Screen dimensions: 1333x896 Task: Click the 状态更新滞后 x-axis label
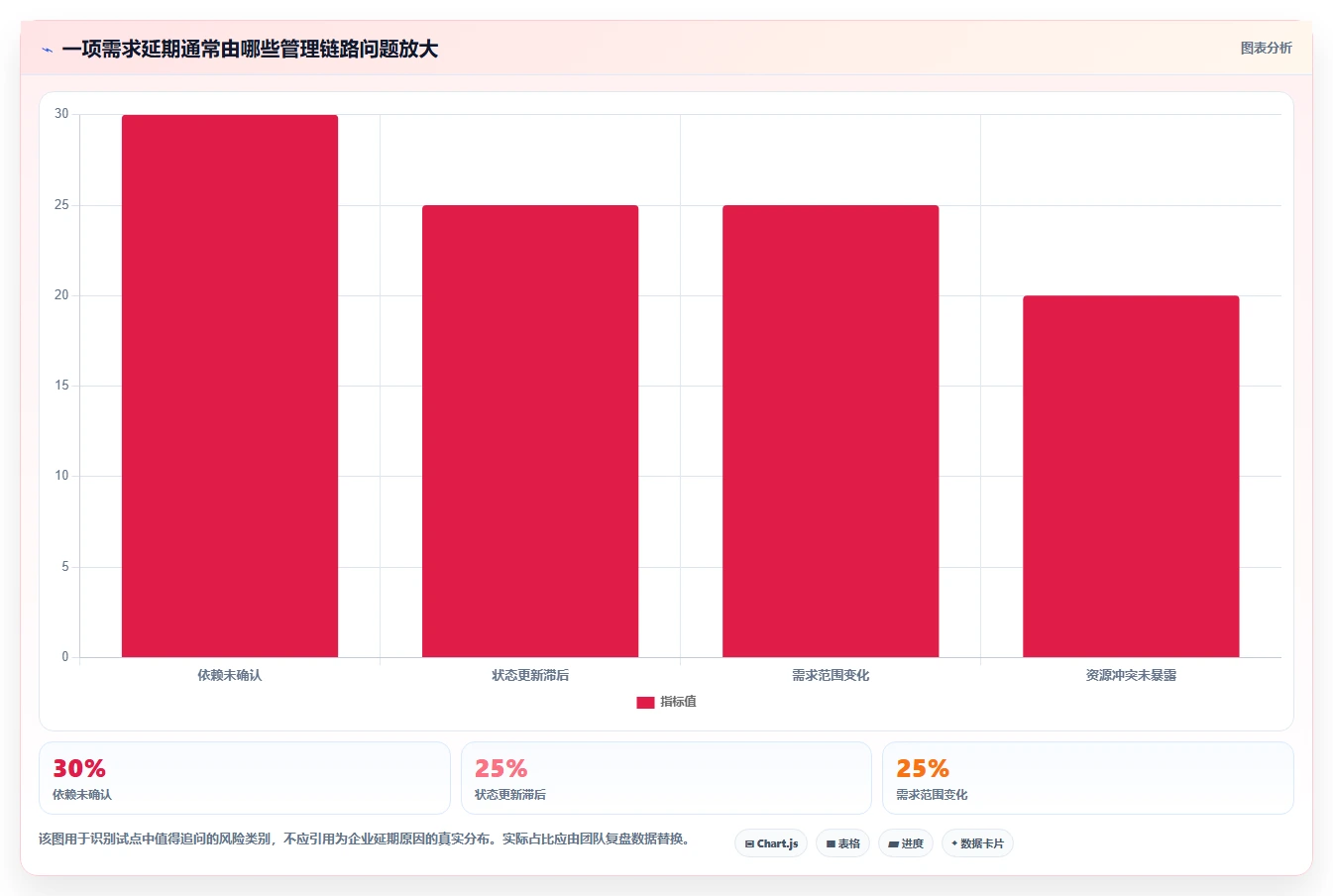(x=530, y=675)
